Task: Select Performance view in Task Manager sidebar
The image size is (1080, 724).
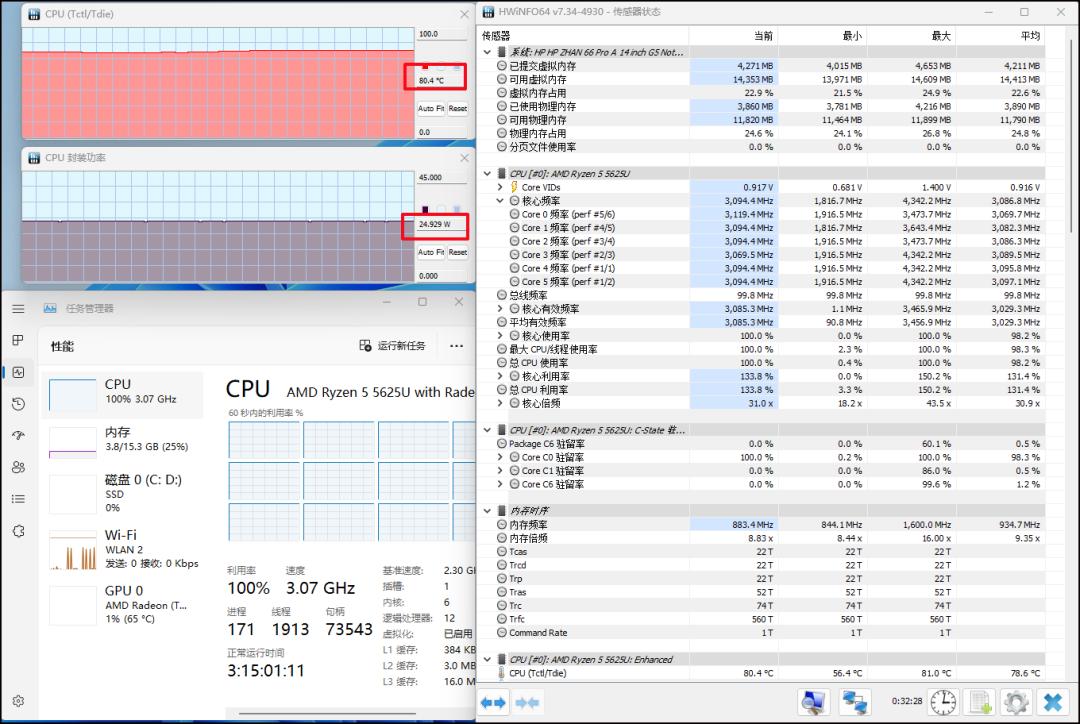Action: [x=18, y=373]
